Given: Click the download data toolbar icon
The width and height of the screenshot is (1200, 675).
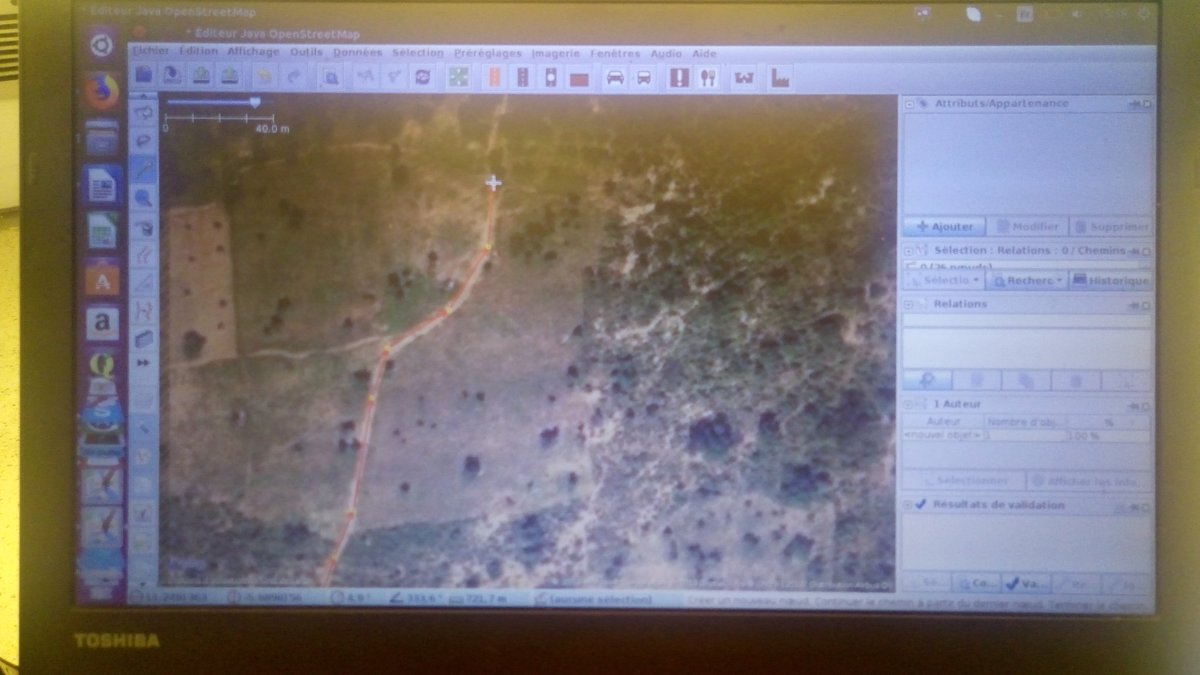Looking at the screenshot, I should tap(201, 75).
